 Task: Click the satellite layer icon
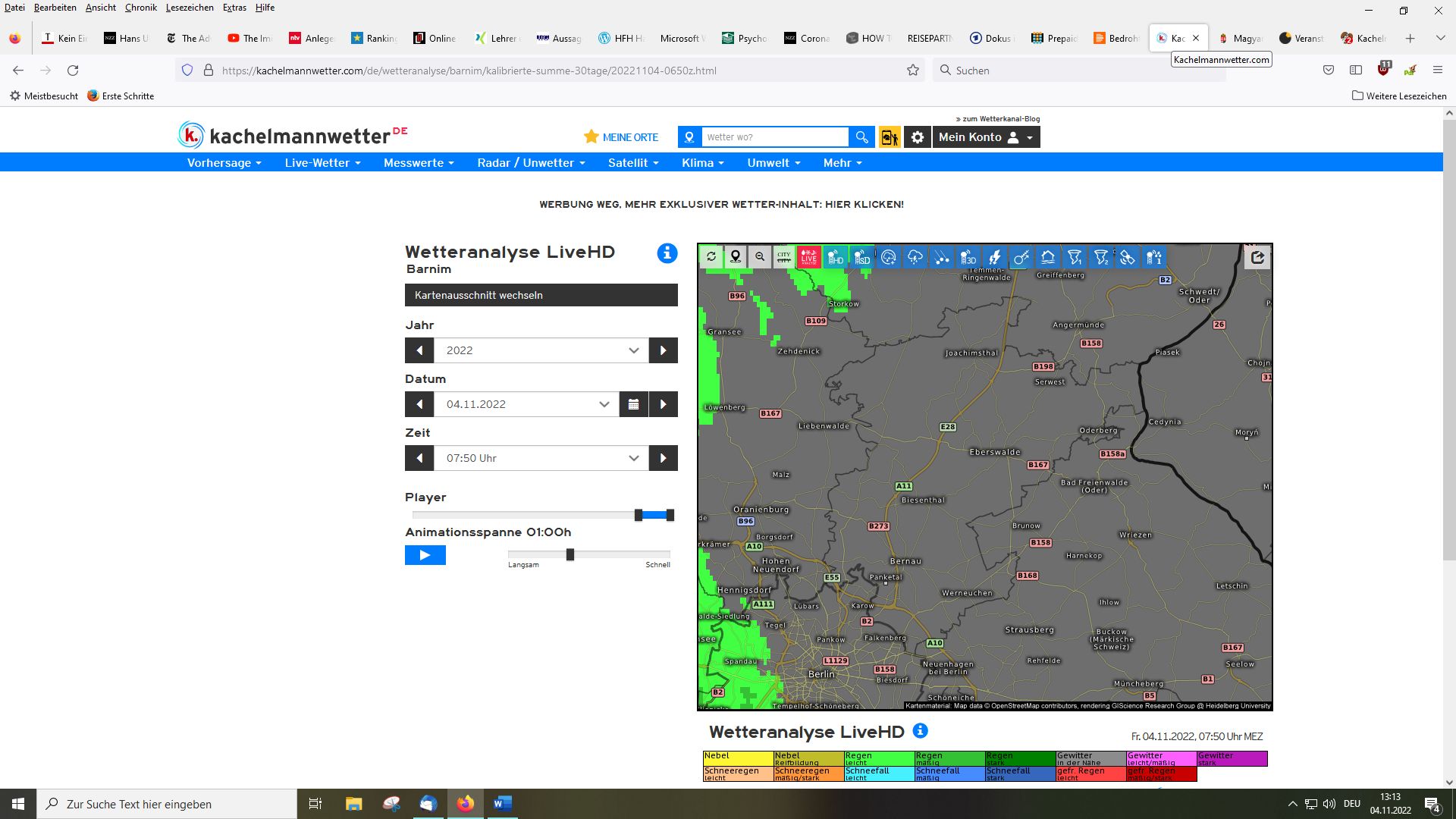1128,257
